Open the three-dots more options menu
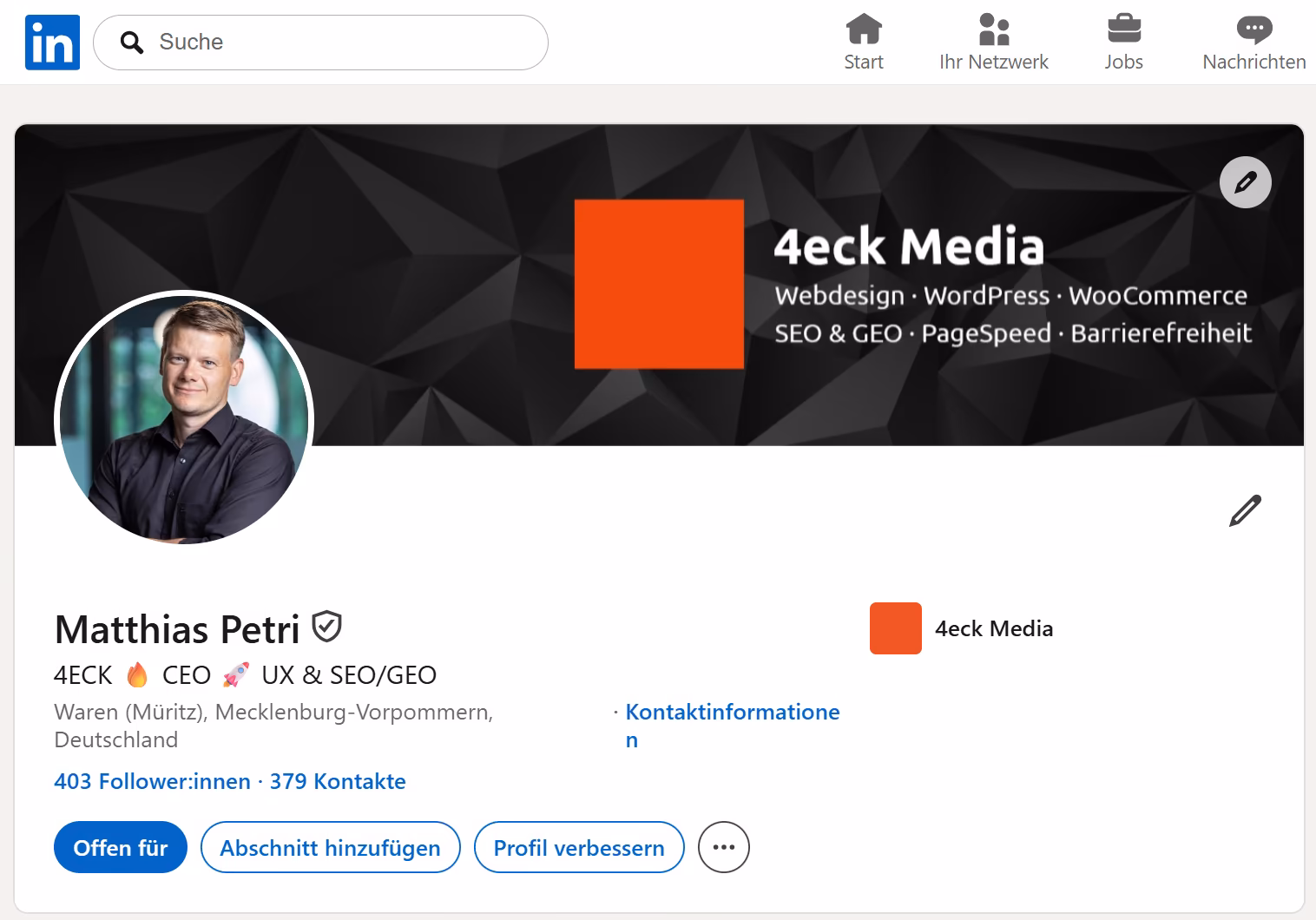This screenshot has width=1316, height=920. [724, 847]
